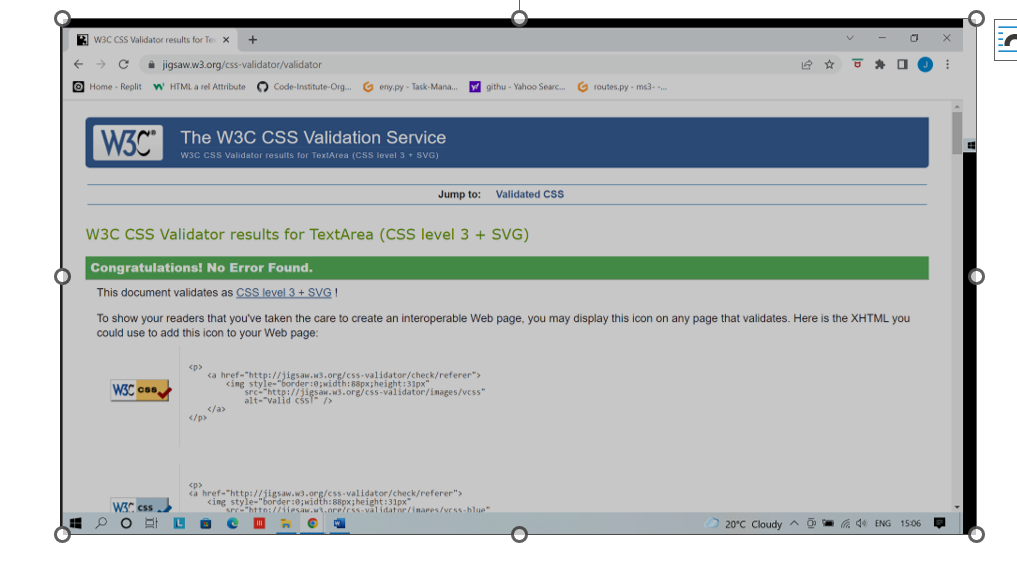This screenshot has height=569, width=1017.
Task: Open the volume speaker tray icon
Action: tap(861, 524)
